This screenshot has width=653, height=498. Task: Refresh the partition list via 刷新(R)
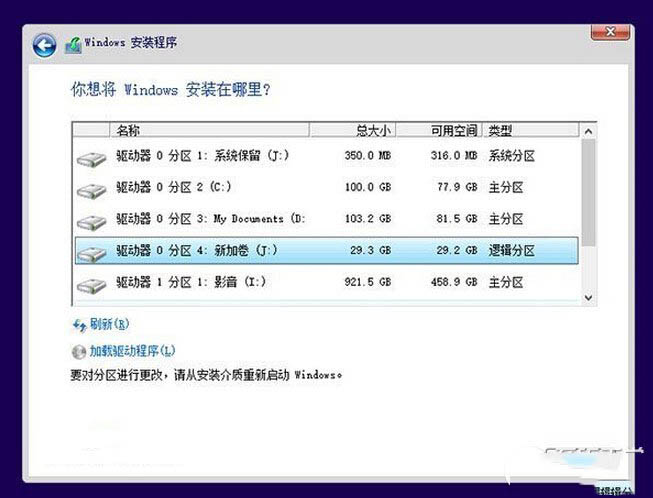(x=109, y=324)
